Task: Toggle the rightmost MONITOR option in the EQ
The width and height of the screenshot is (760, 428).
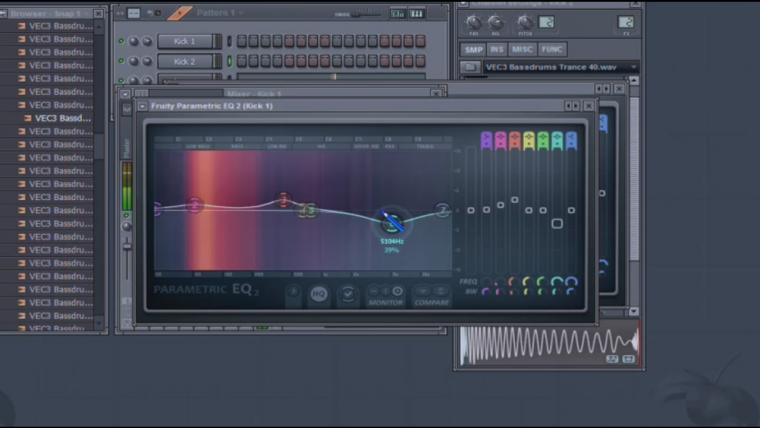Action: (x=397, y=291)
